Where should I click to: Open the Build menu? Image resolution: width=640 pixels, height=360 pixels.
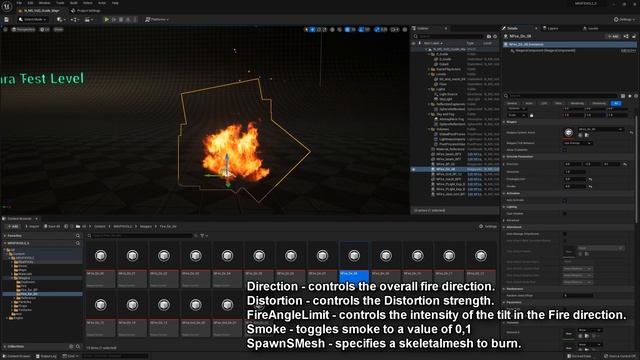tap(74, 3)
